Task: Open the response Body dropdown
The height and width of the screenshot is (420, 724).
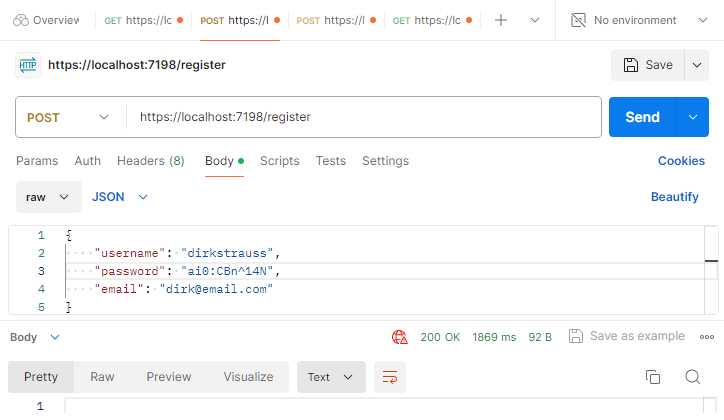Action: click(x=35, y=337)
